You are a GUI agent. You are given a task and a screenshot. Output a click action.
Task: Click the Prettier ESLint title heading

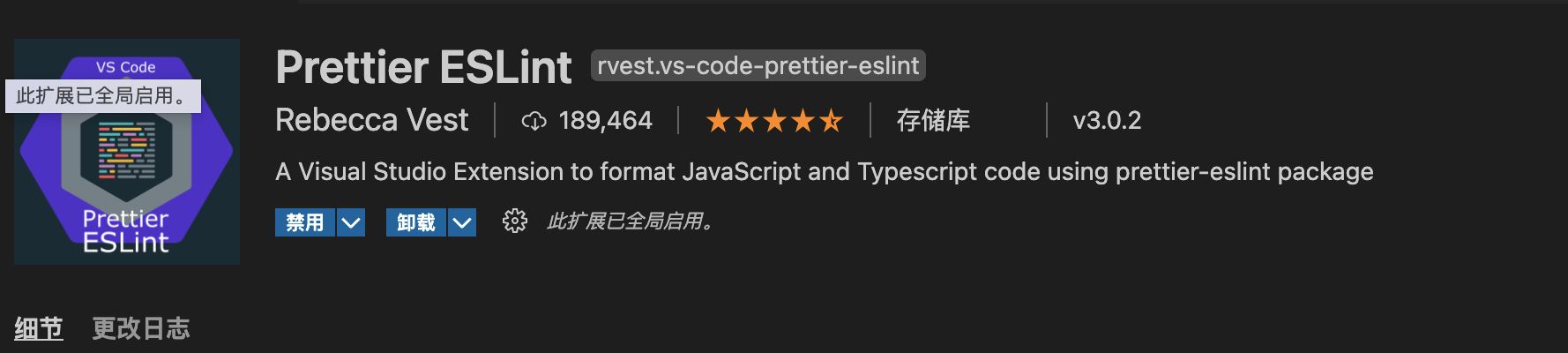[423, 67]
